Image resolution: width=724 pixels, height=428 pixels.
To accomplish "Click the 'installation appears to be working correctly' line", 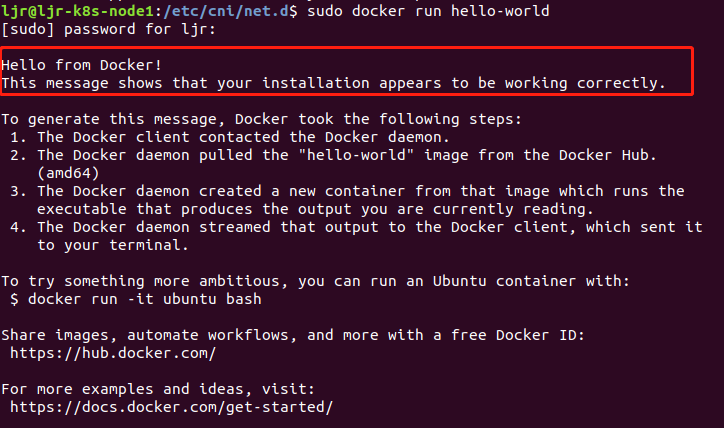I will click(x=333, y=82).
